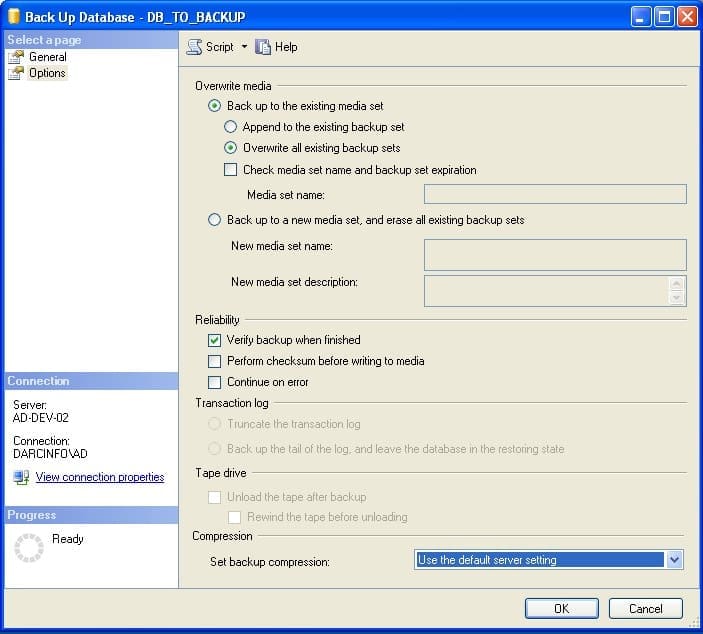This screenshot has width=703, height=634.
Task: Click the Select a page header
Action: 91,40
